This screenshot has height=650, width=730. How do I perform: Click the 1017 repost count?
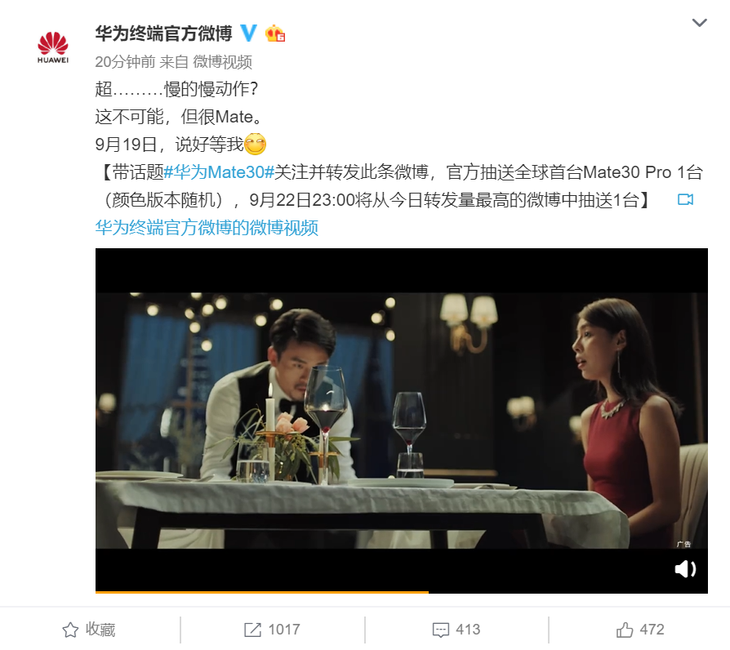pyautogui.click(x=284, y=630)
